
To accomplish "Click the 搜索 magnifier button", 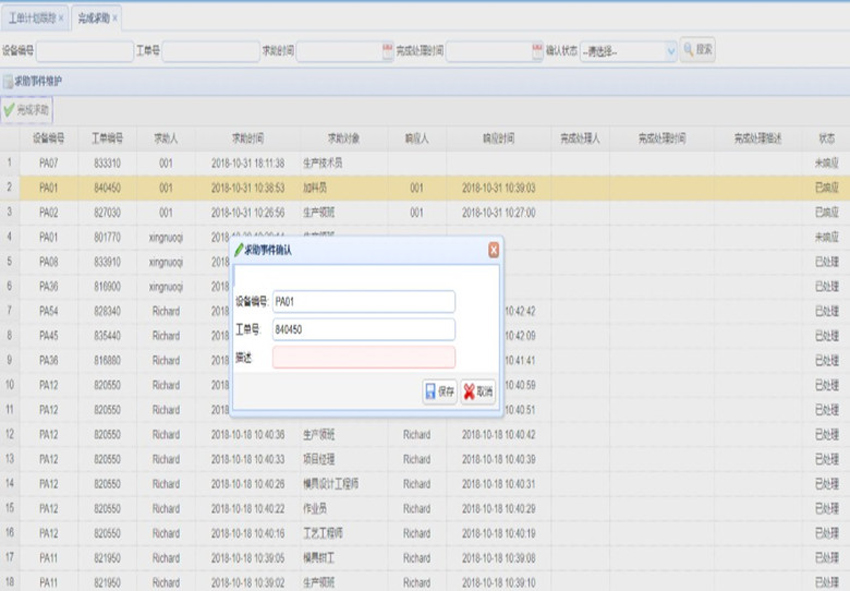I will pos(697,50).
